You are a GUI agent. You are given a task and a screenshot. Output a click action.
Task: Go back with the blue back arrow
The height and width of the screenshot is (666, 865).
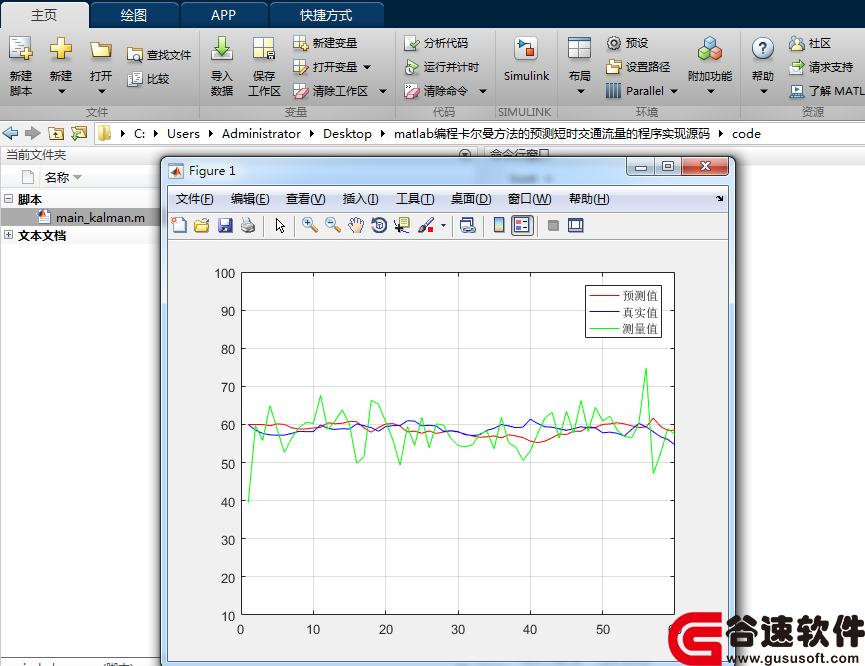(10, 134)
